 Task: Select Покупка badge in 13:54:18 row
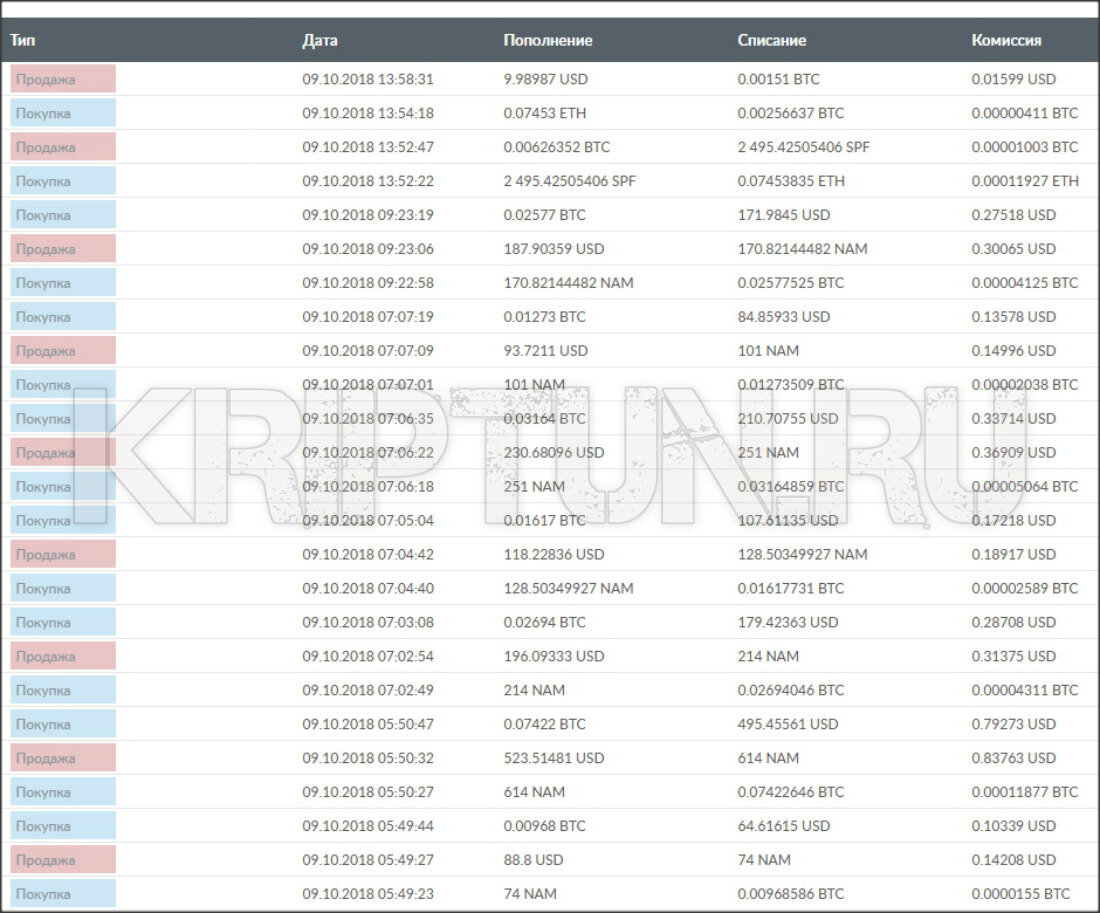(63, 113)
